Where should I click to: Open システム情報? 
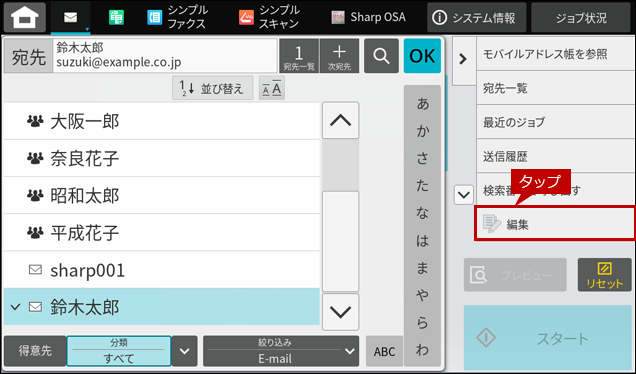click(x=476, y=17)
